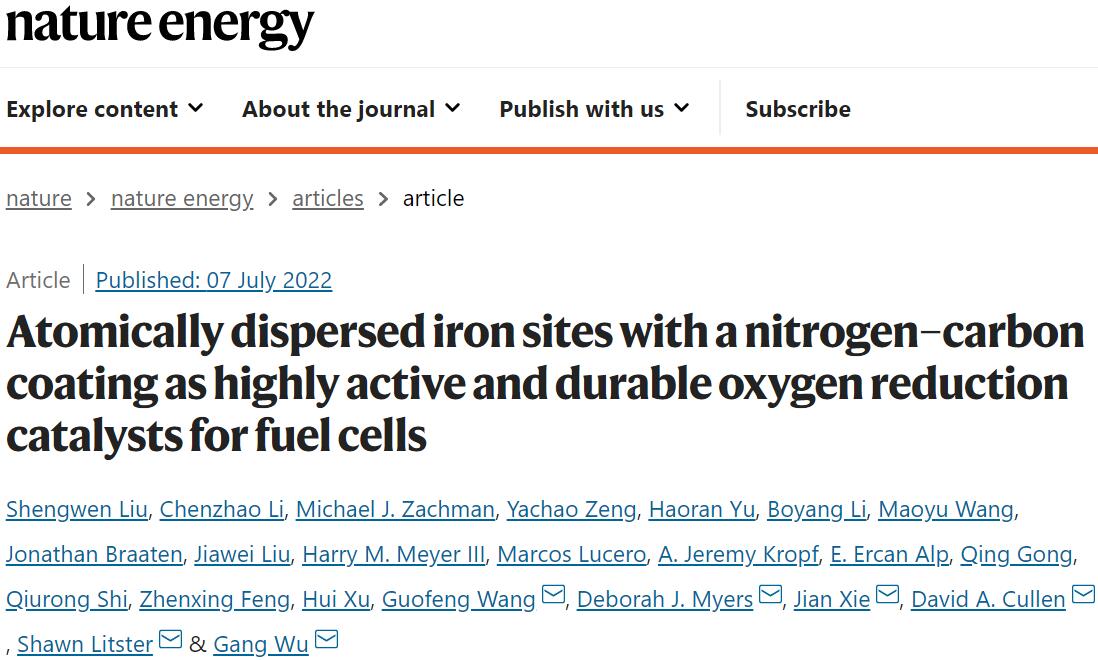Click author Harry M. Meyer III
The image size is (1098, 660).
point(393,554)
